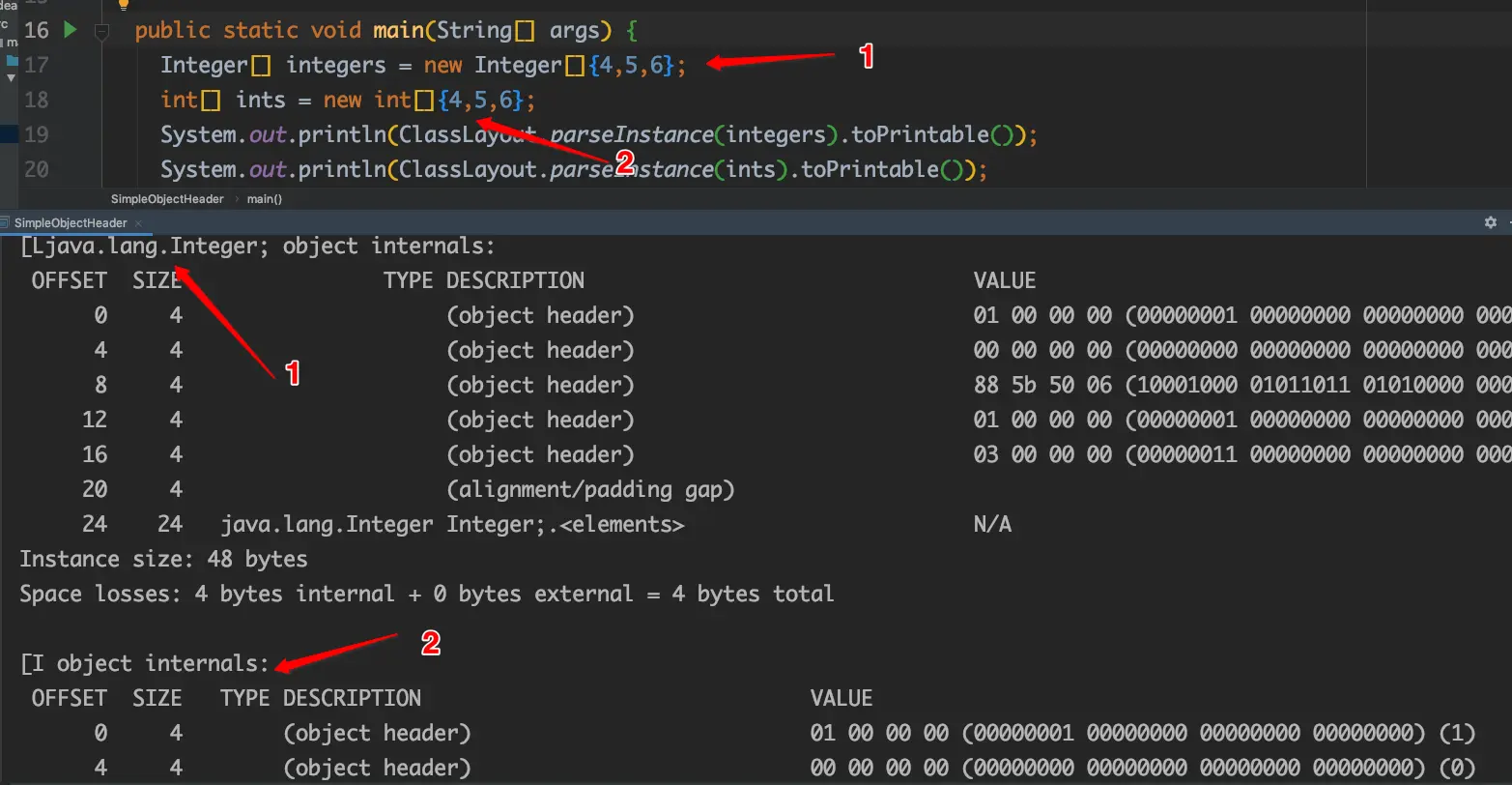Click offset '12' row in Integer table
Screen dimensions: 1512x785
click(95, 421)
